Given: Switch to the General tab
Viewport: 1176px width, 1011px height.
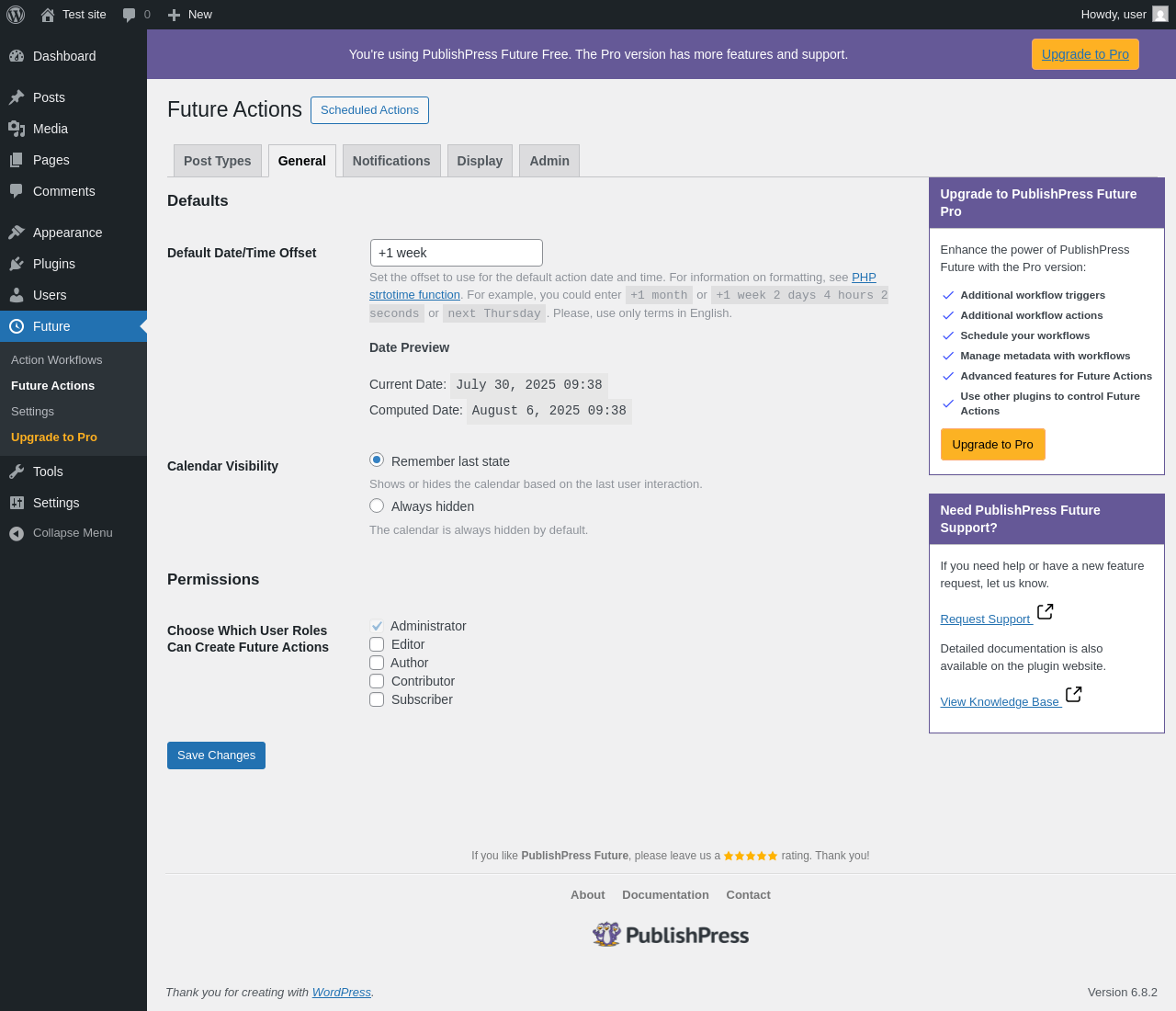Looking at the screenshot, I should (302, 161).
